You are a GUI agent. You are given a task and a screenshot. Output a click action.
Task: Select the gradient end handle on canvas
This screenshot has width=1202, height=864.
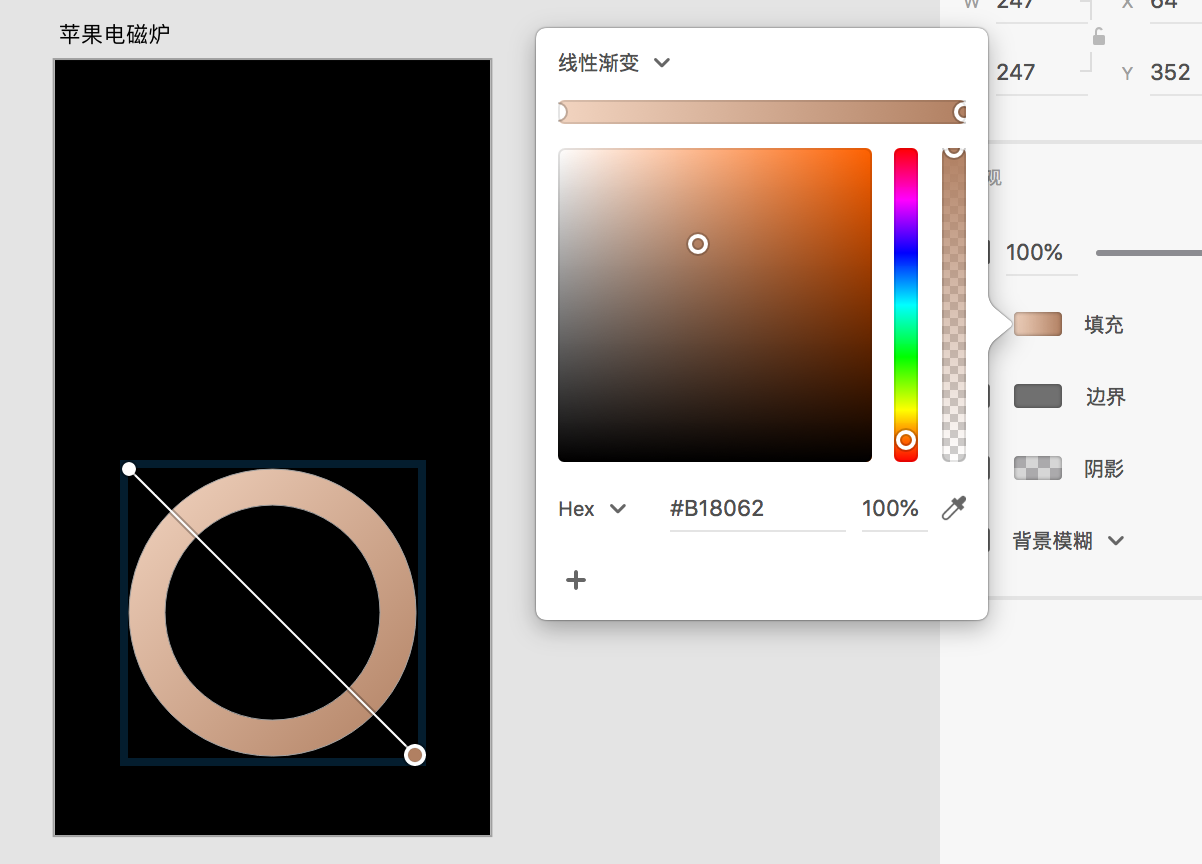415,755
